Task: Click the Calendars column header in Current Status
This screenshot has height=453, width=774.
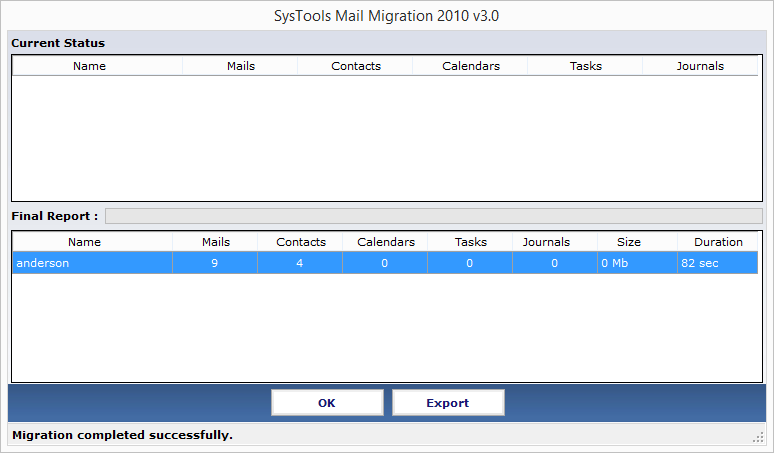Action: (470, 66)
